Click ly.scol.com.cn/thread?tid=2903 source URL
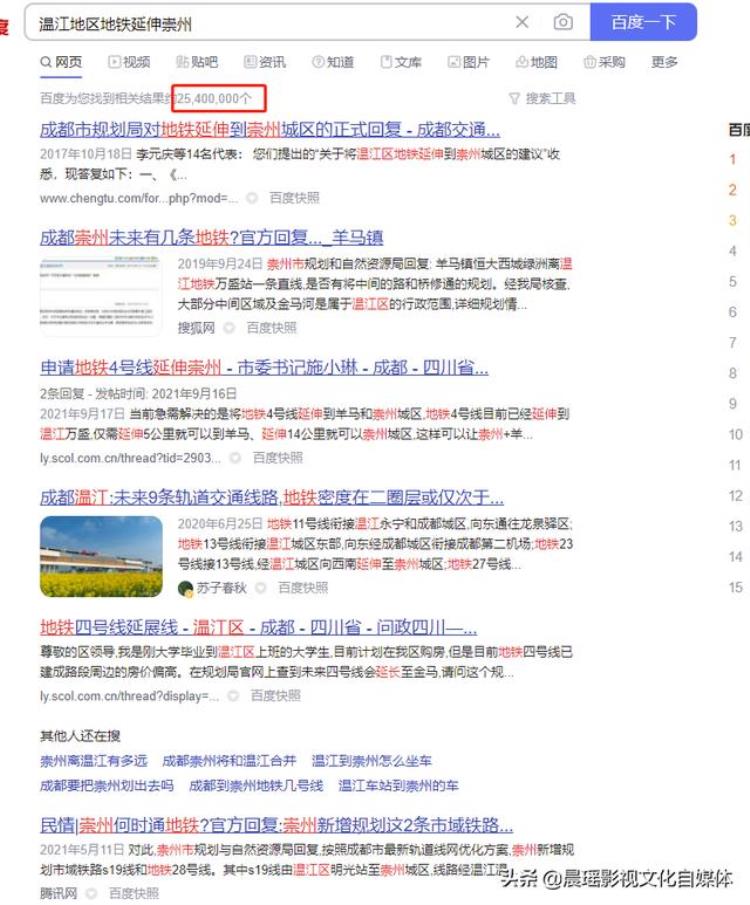Viewport: 750px width, 905px height. tap(130, 458)
